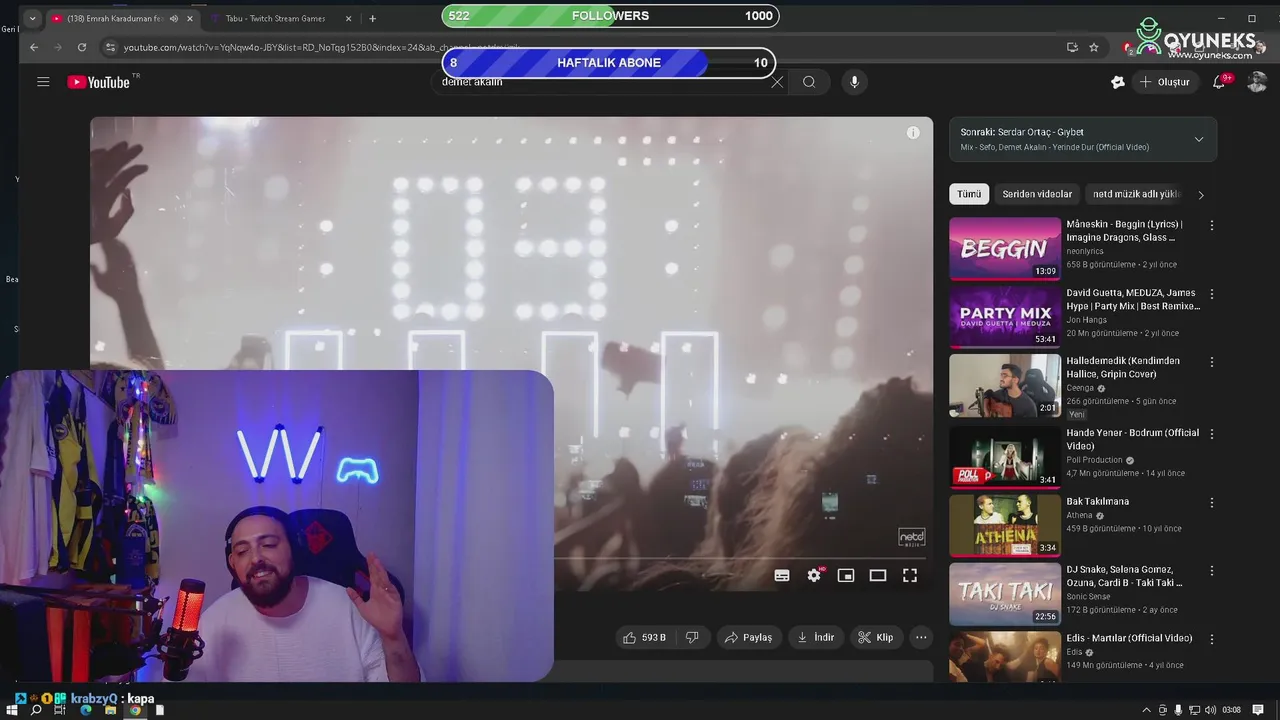Expand the playlist panel chevron
The image size is (1280, 720).
[1199, 139]
